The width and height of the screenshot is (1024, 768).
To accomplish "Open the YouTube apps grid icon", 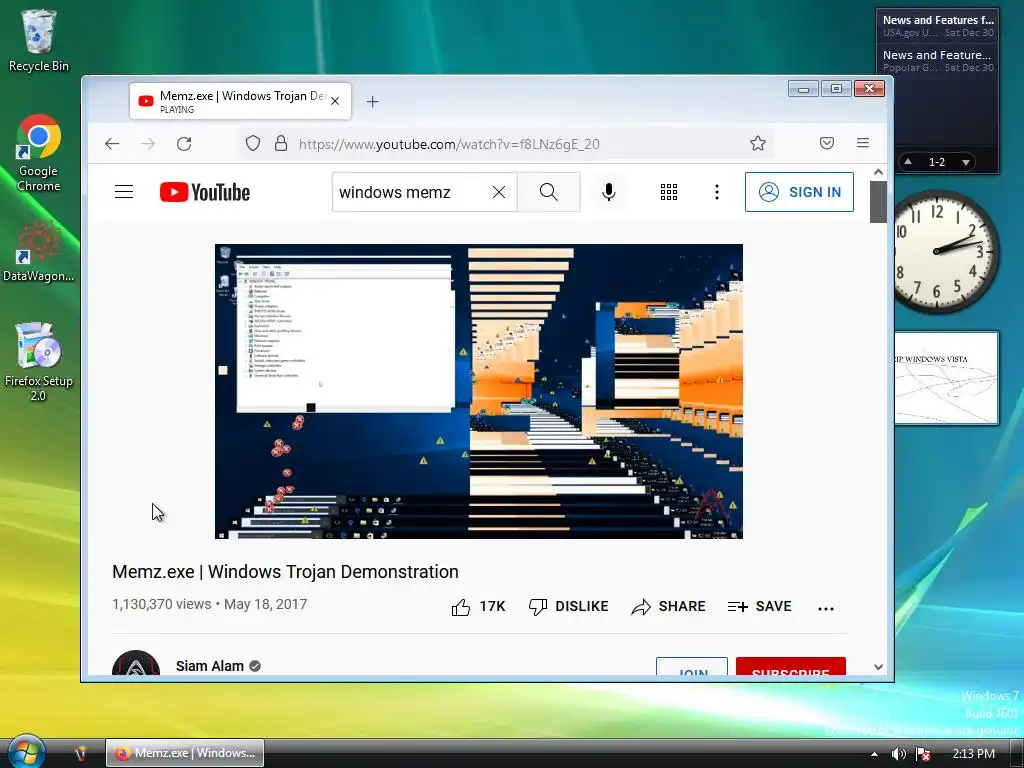I will (669, 192).
